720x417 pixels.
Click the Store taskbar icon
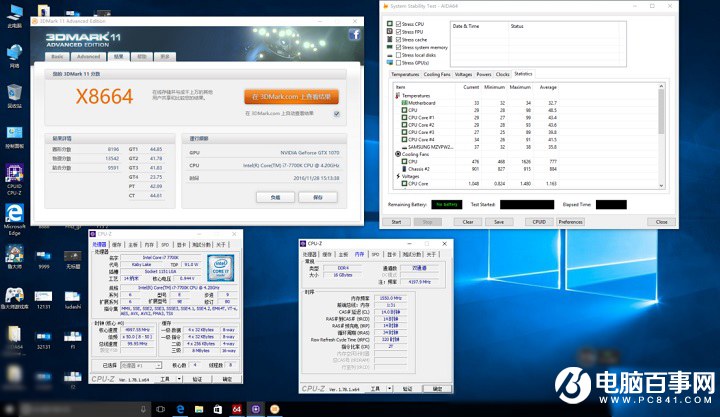click(218, 409)
